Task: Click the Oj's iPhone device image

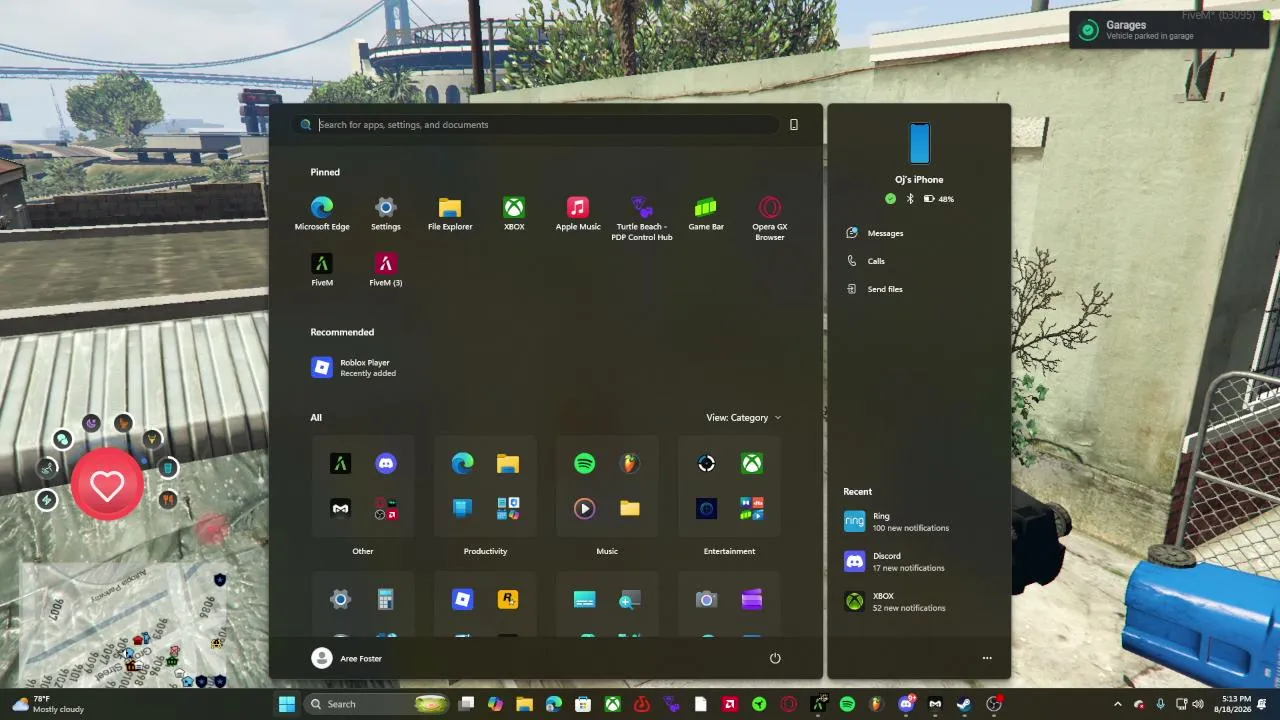Action: click(919, 143)
